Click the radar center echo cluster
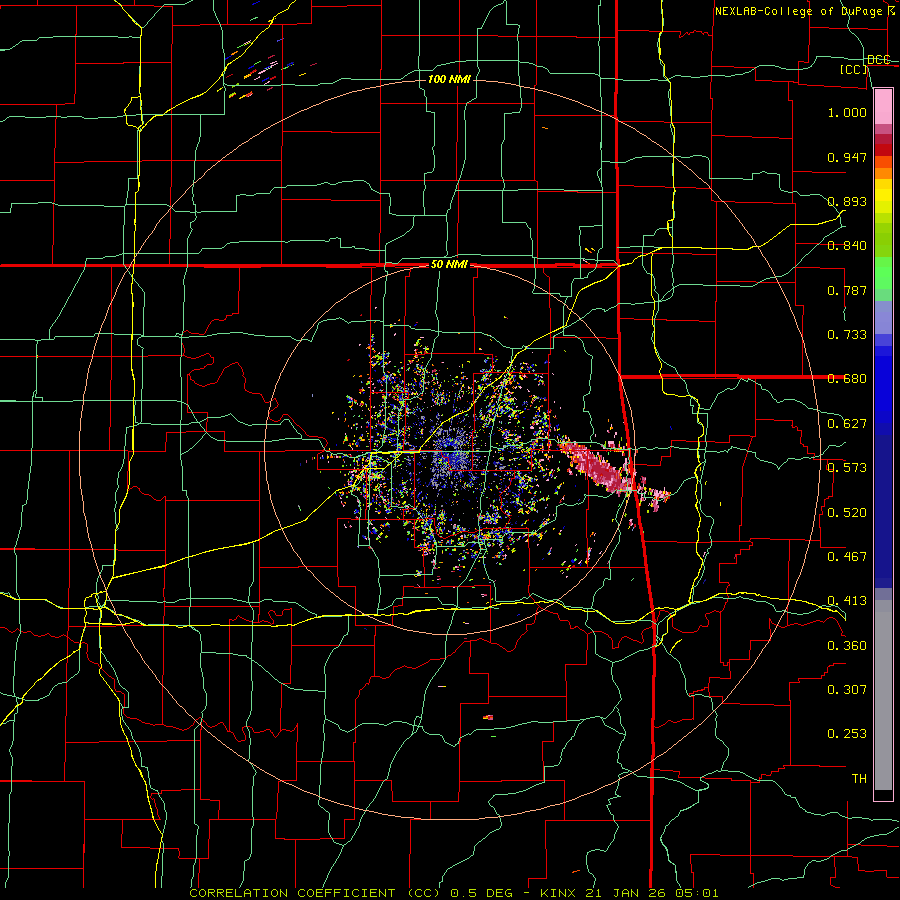 (x=451, y=453)
